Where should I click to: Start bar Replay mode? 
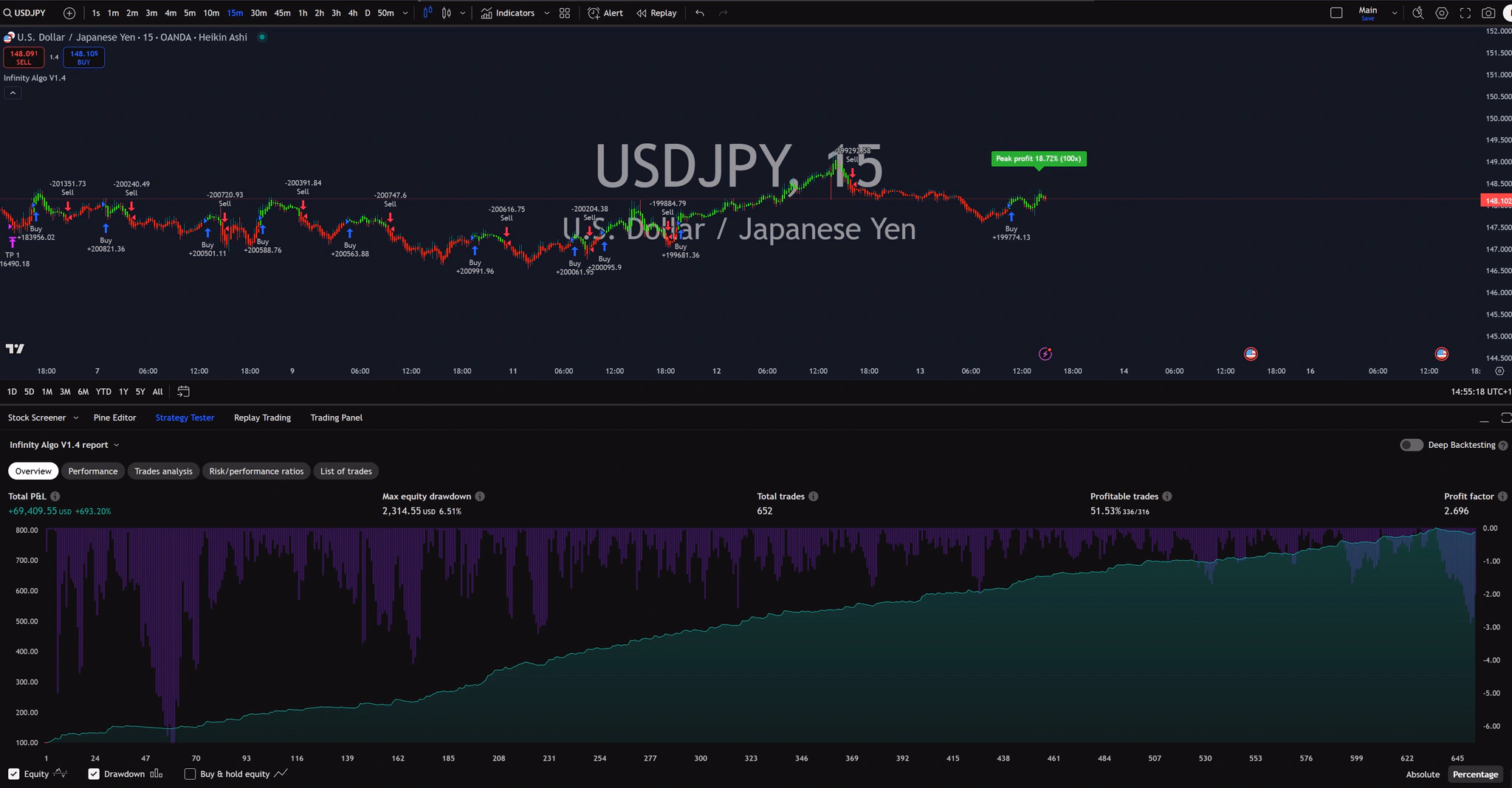[656, 13]
